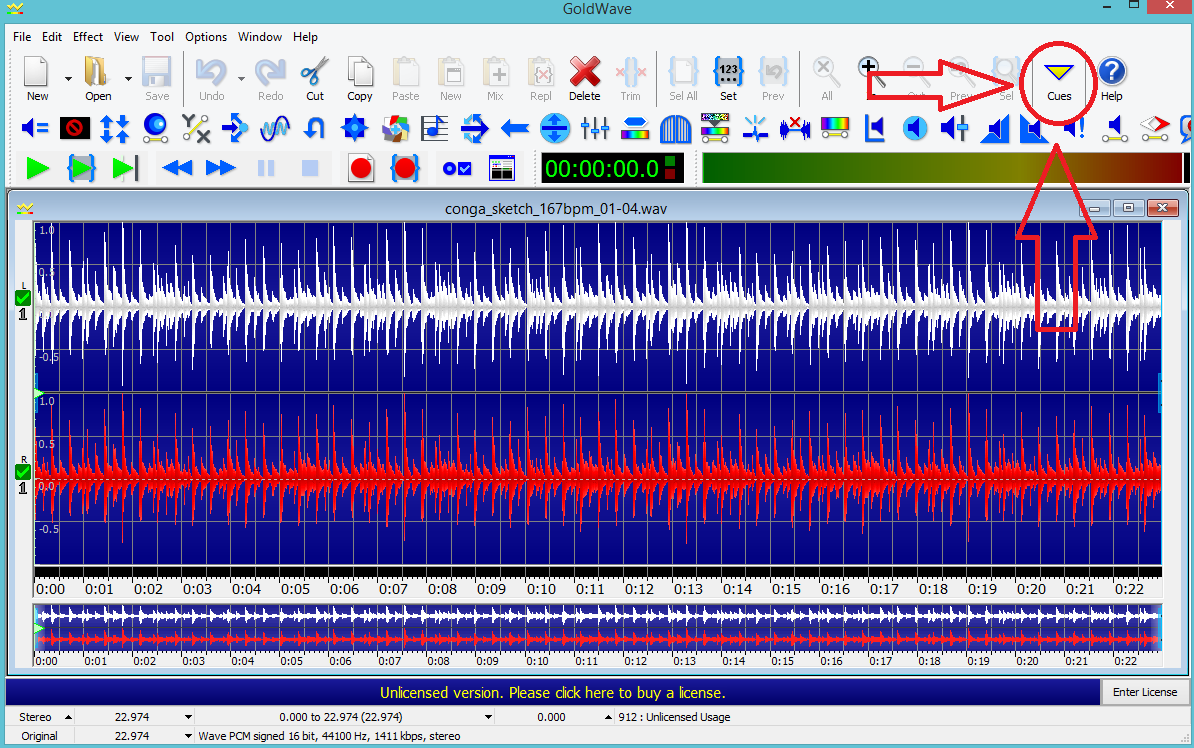This screenshot has height=748, width=1194.
Task: Expand the New button dropdown arrow
Action: (x=68, y=78)
